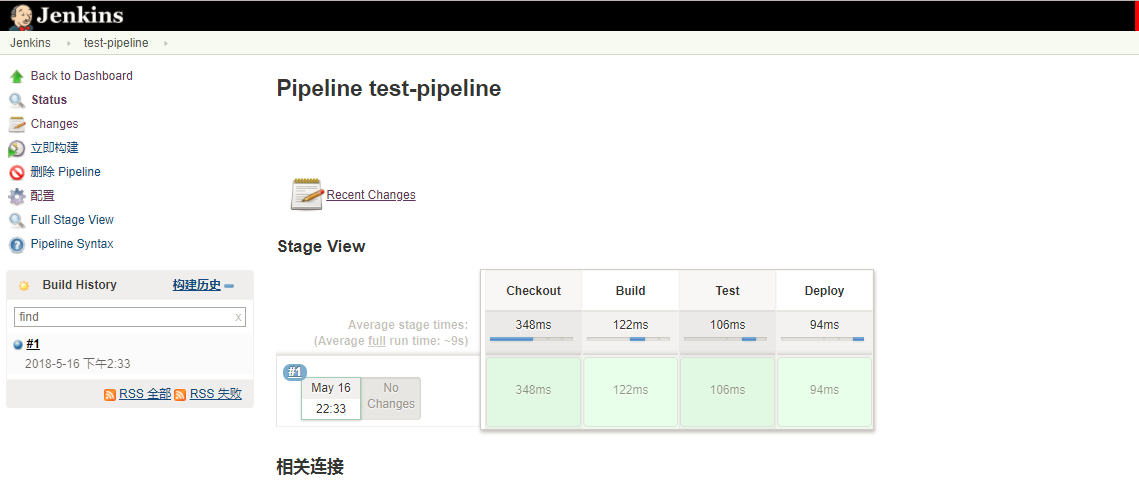The image size is (1139, 497).
Task: Click the 相关连接 heading
Action: pos(310,466)
